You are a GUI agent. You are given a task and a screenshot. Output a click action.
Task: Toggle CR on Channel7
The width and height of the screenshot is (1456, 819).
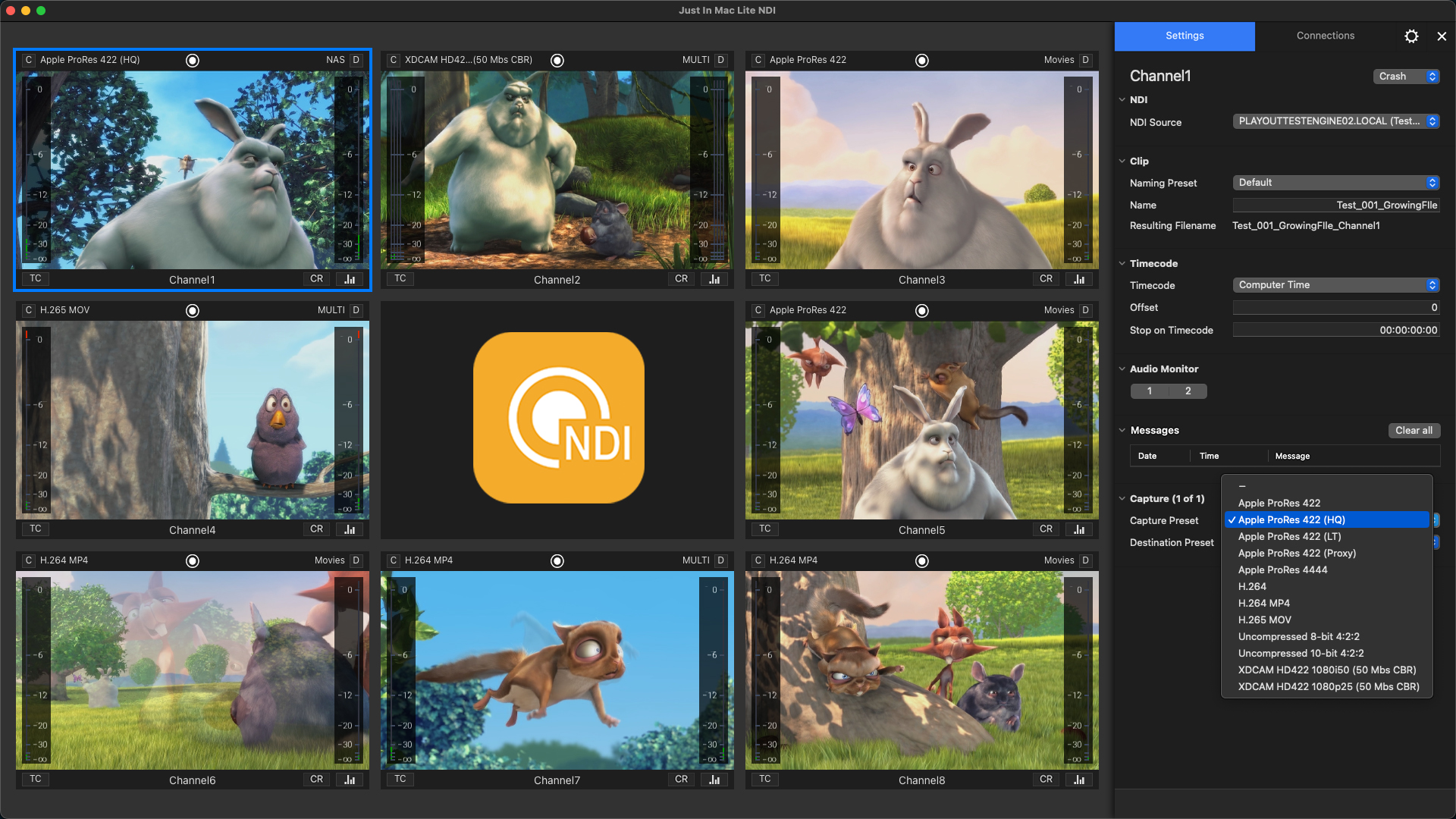pyautogui.click(x=682, y=780)
